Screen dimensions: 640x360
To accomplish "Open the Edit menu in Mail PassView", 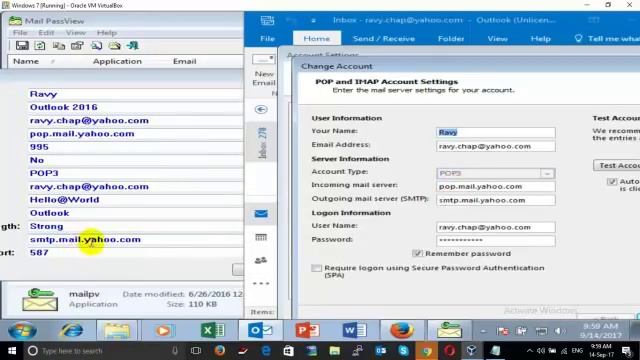I will coord(46,33).
